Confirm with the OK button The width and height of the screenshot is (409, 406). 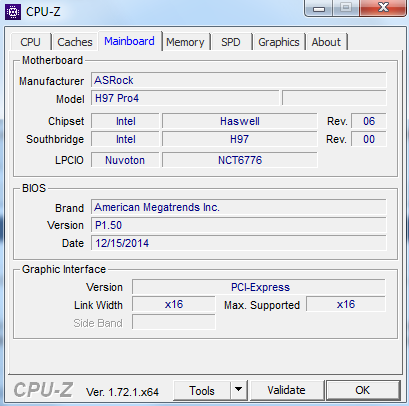point(363,390)
